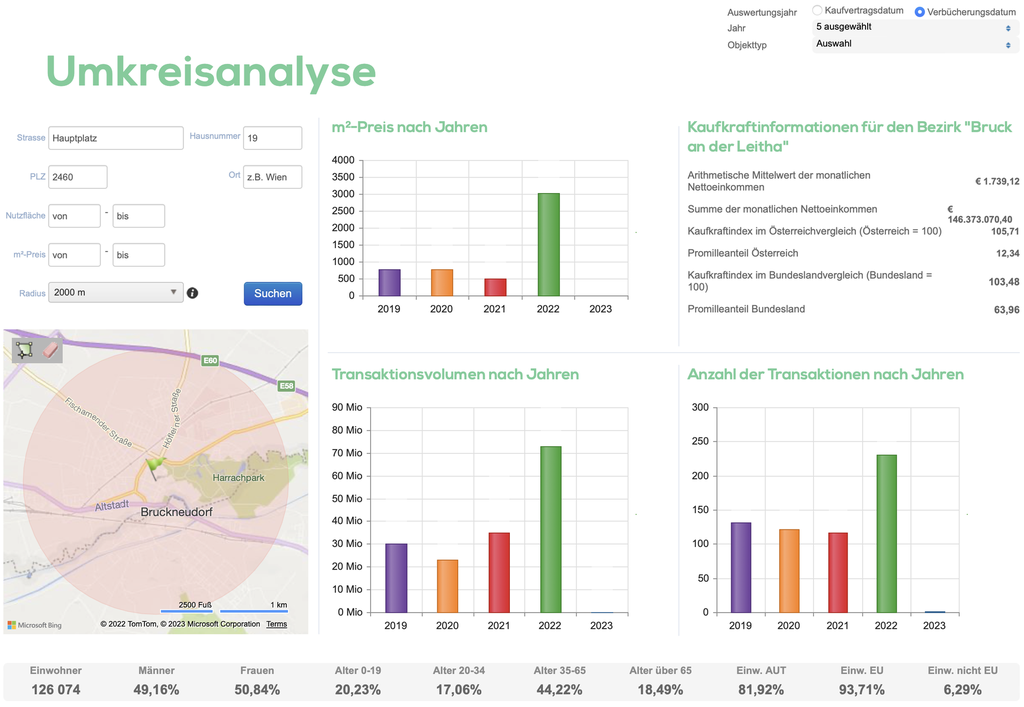Viewport: 1024px width, 707px height.
Task: Open the Jahr dropdown
Action: coord(914,28)
